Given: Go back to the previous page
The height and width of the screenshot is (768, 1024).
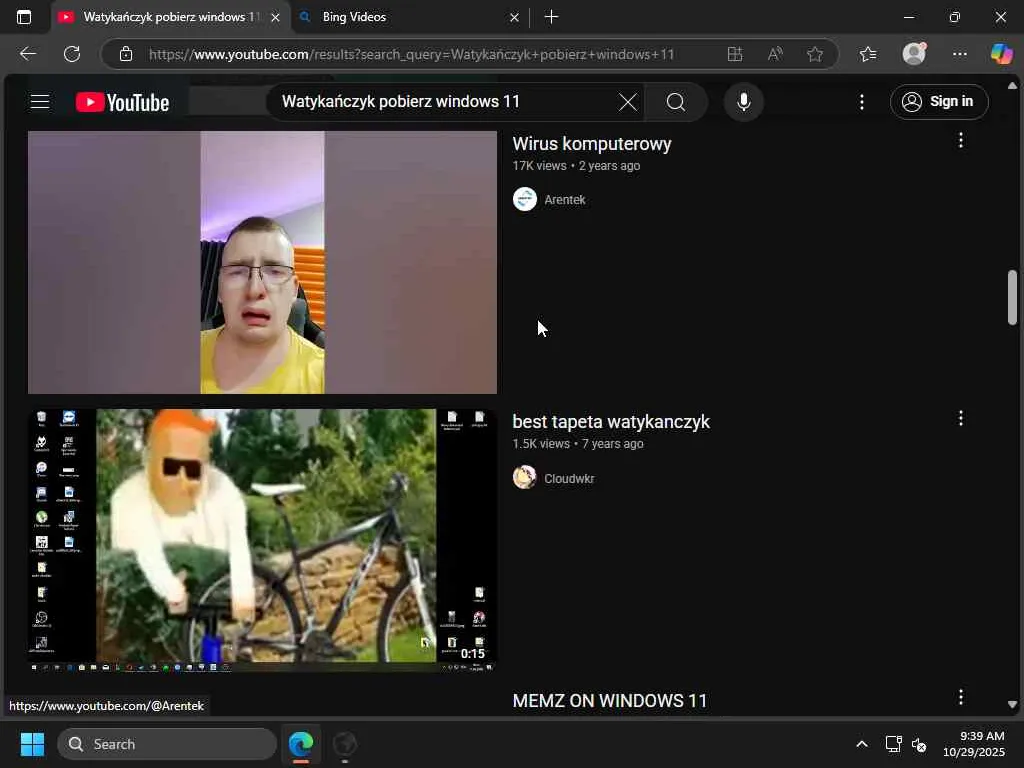Looking at the screenshot, I should pos(28,54).
